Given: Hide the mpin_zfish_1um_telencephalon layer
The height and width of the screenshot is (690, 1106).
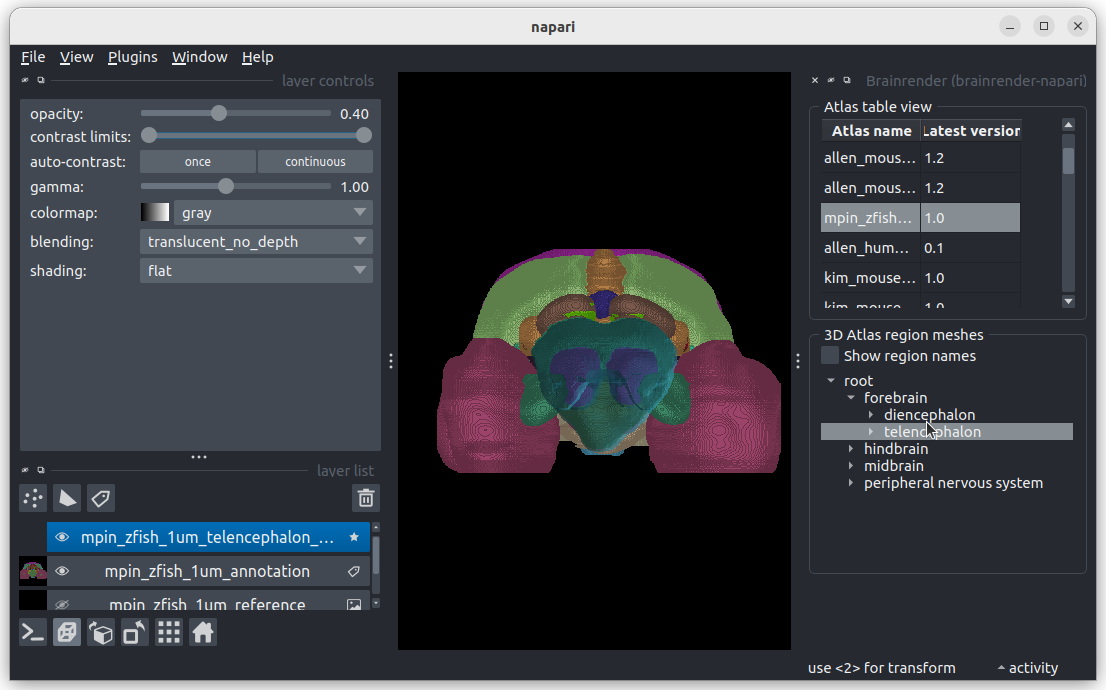Looking at the screenshot, I should point(62,537).
